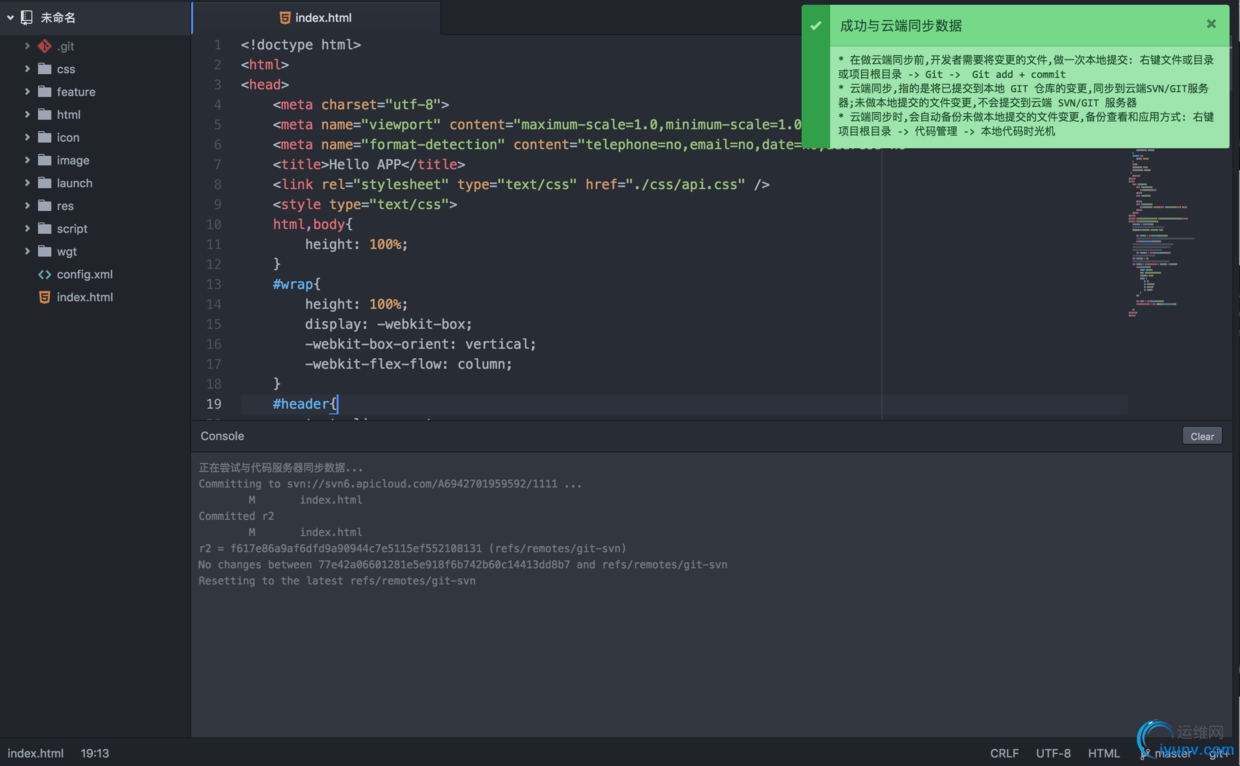The height and width of the screenshot is (766, 1240).
Task: Select the .git folder label
Action: (x=66, y=46)
